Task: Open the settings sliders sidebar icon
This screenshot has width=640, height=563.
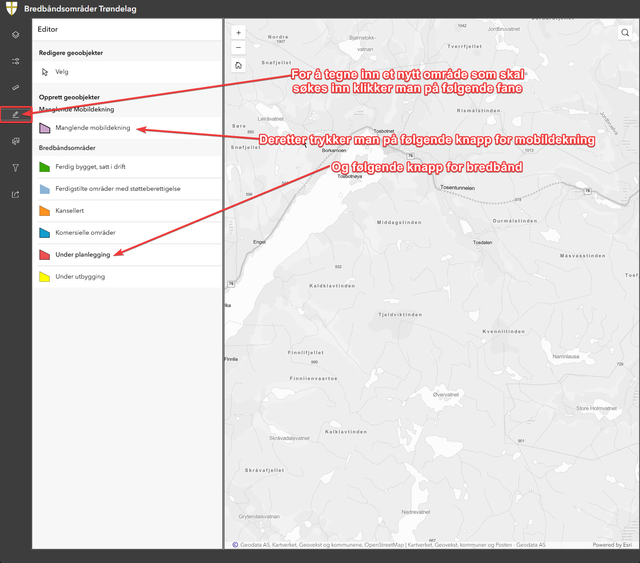Action: 16,61
